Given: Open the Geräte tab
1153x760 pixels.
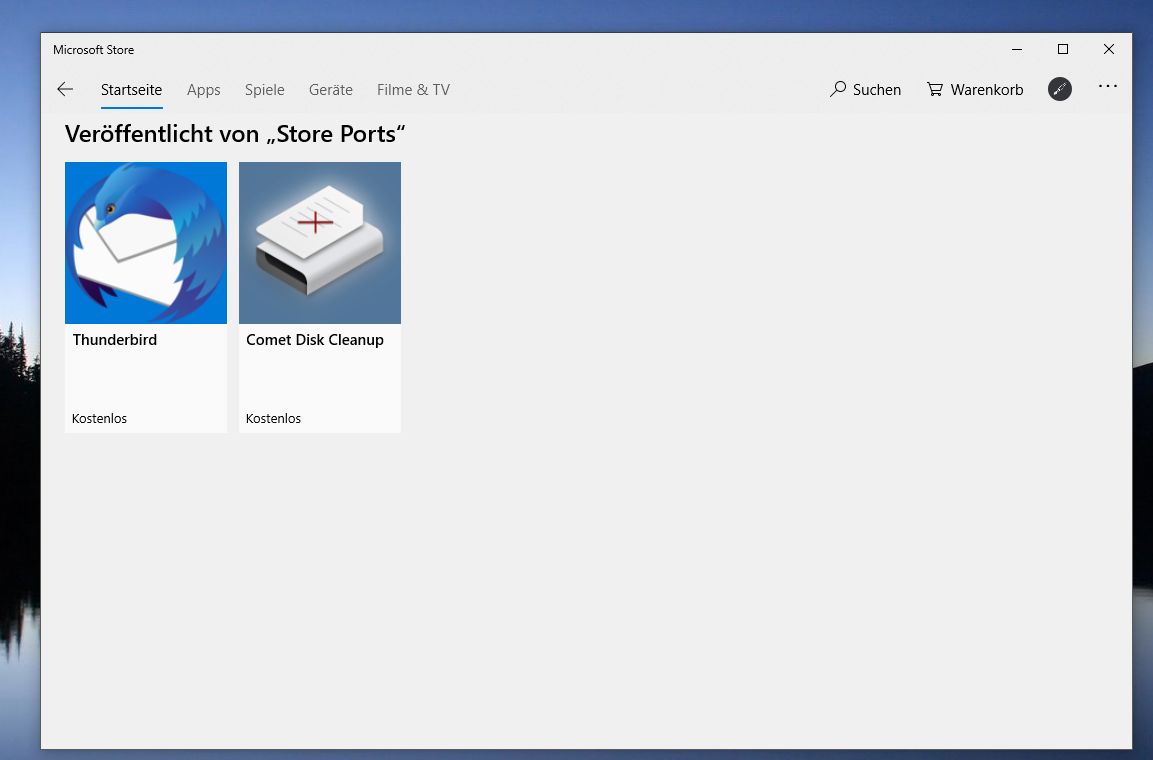Looking at the screenshot, I should [331, 90].
